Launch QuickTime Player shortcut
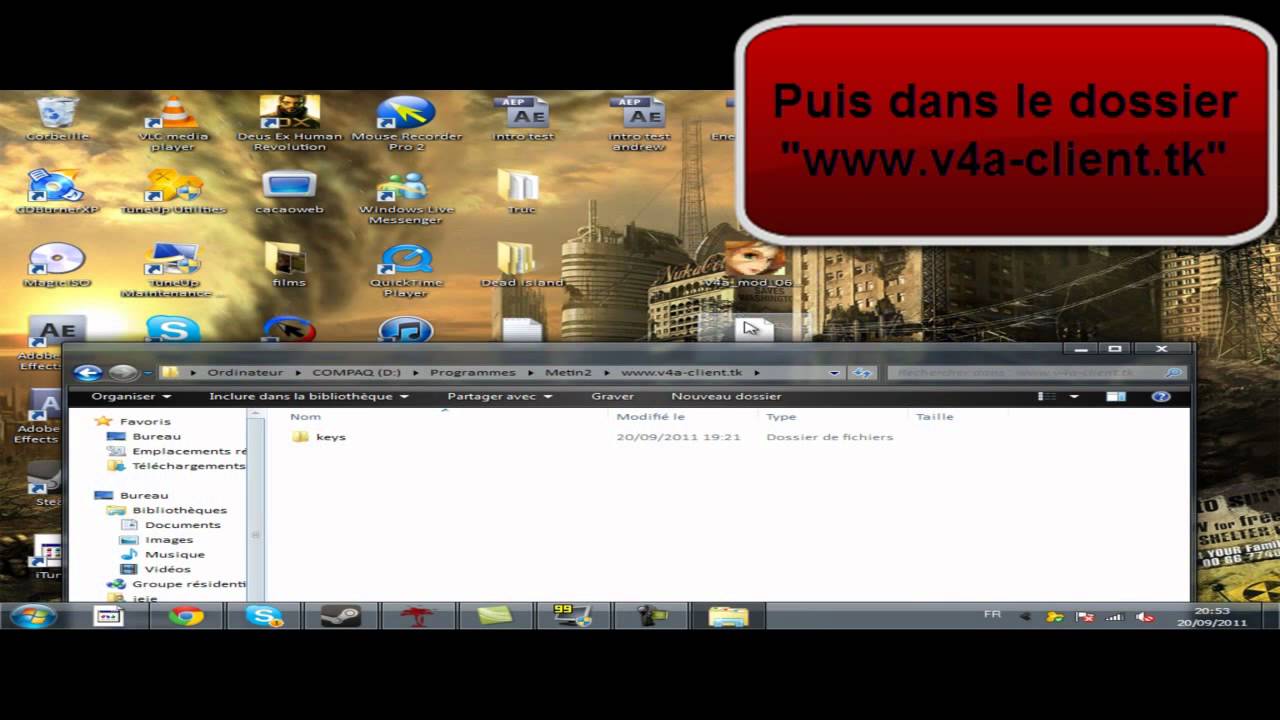 click(405, 270)
